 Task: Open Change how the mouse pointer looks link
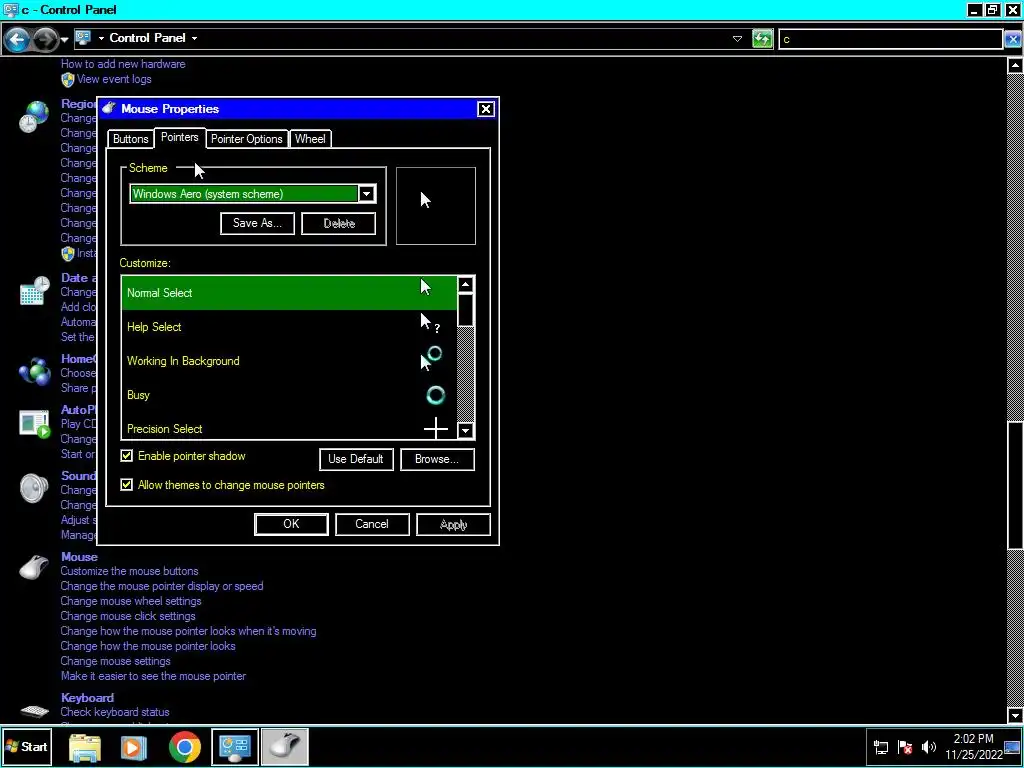[148, 646]
